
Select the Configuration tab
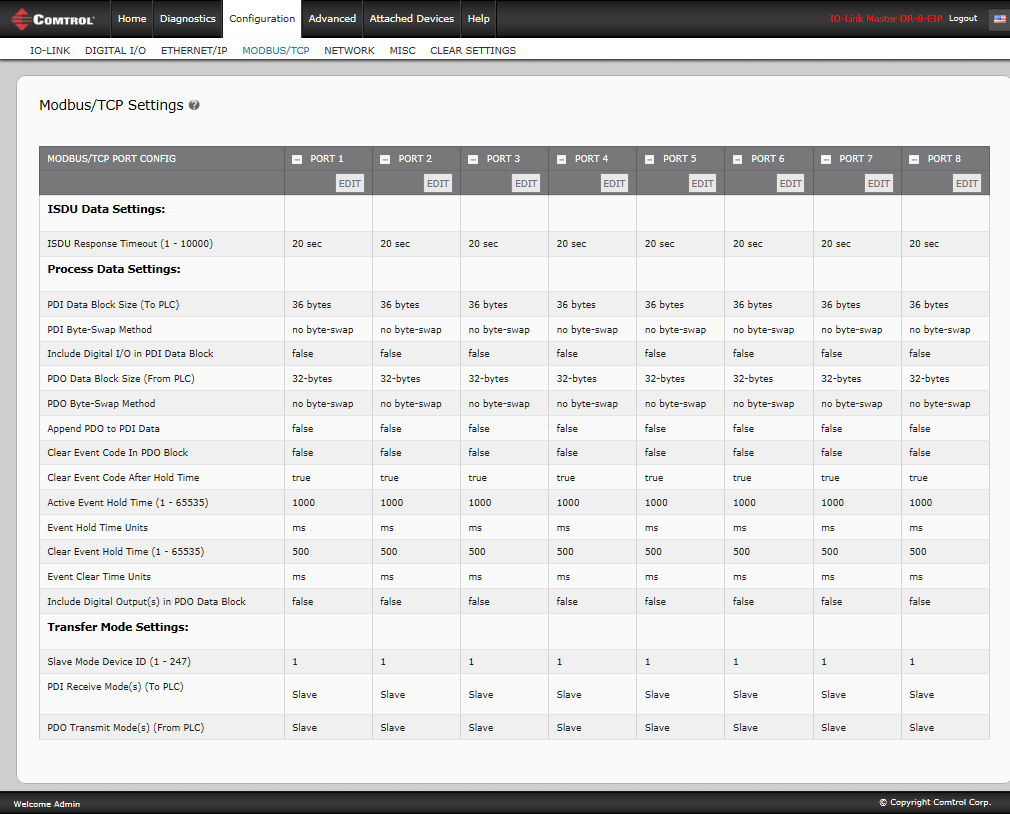(x=262, y=19)
